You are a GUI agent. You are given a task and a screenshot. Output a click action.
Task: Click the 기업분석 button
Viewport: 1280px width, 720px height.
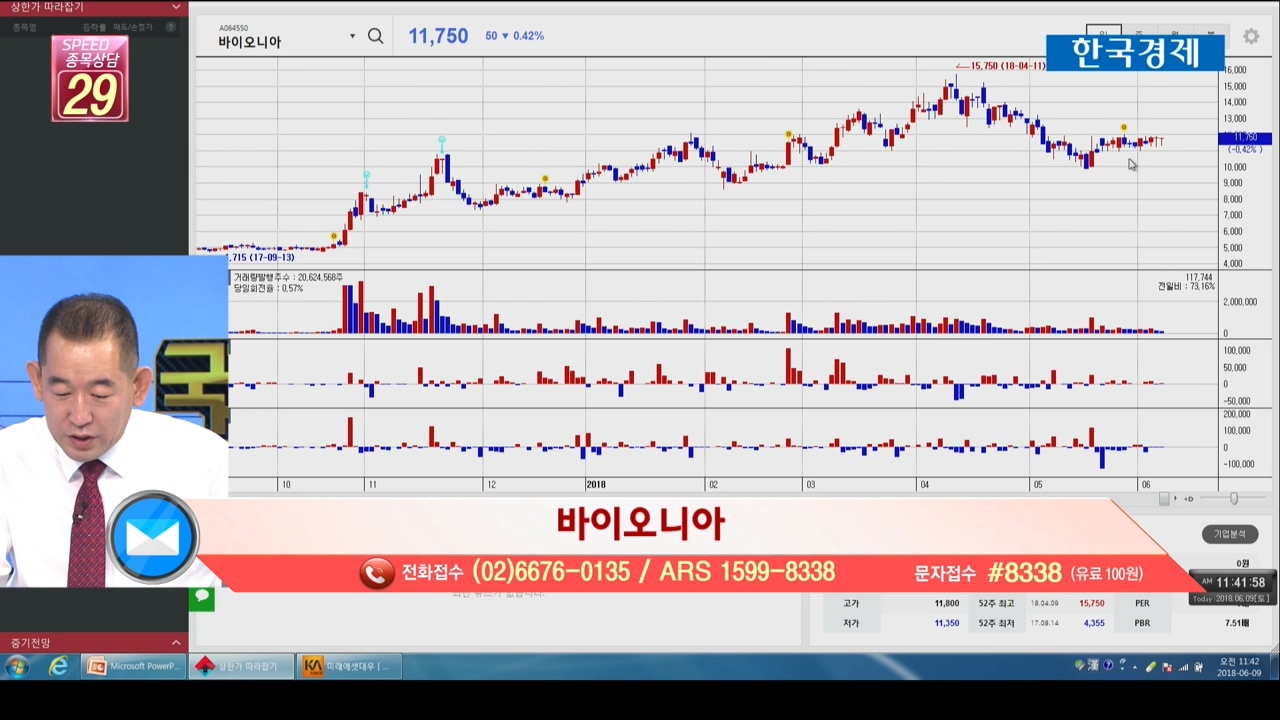click(1229, 534)
